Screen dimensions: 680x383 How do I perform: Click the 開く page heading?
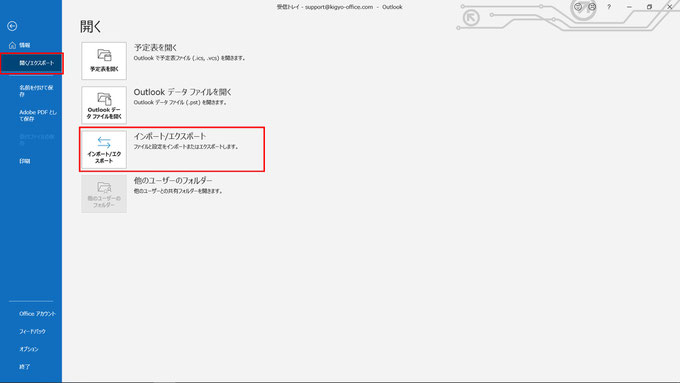(x=91, y=26)
